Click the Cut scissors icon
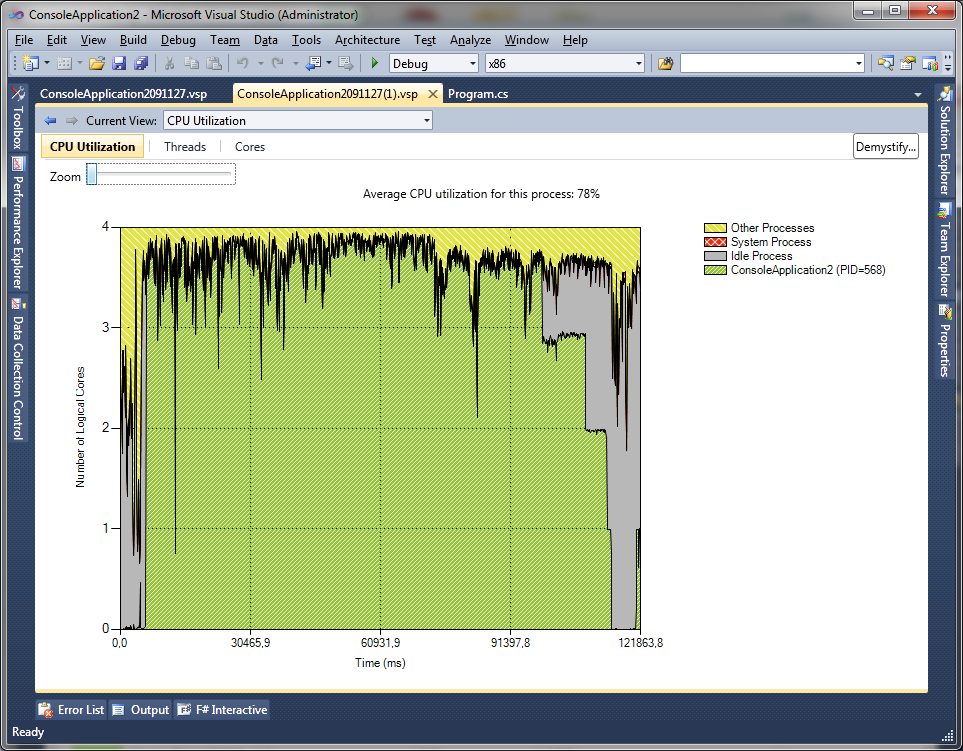This screenshot has width=963, height=751. click(x=170, y=63)
